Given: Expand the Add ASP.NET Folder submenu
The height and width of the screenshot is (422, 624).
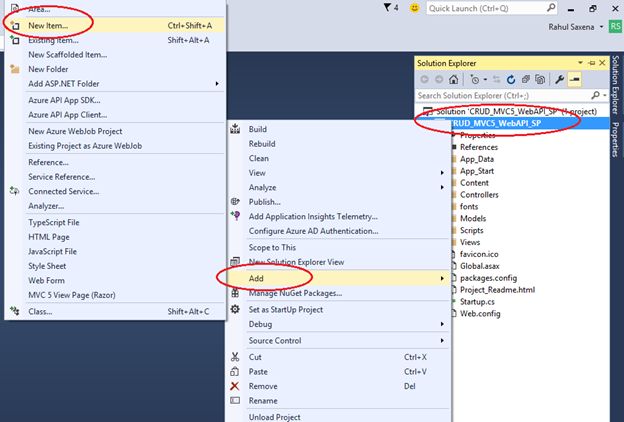Looking at the screenshot, I should coord(217,84).
